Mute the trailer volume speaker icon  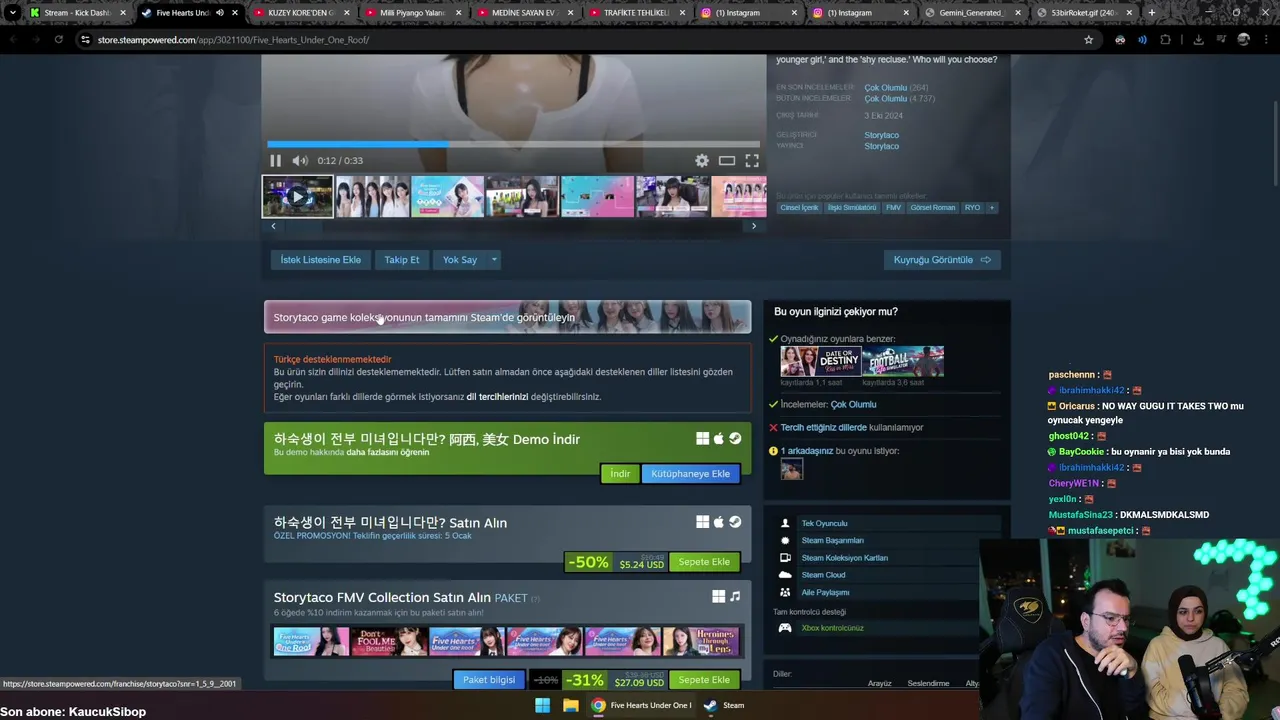300,161
